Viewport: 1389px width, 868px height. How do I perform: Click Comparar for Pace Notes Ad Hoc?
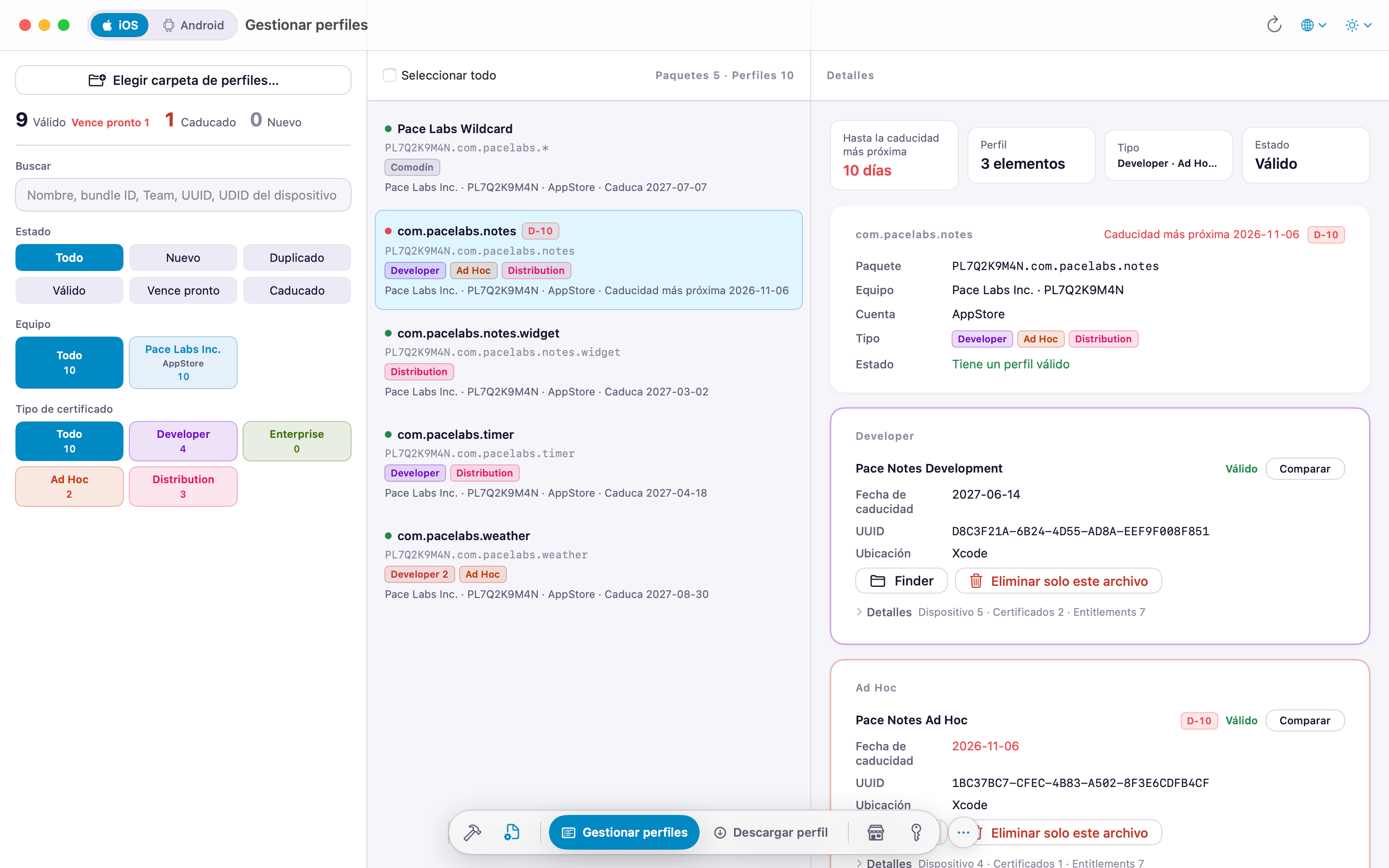click(1304, 720)
